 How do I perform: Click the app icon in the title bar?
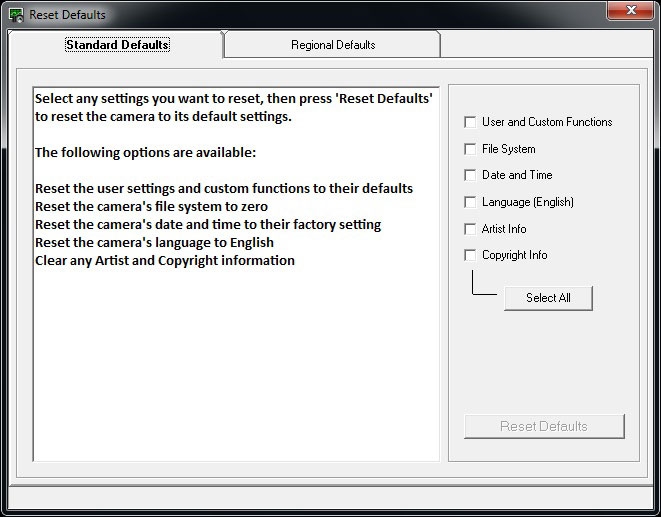[x=16, y=15]
